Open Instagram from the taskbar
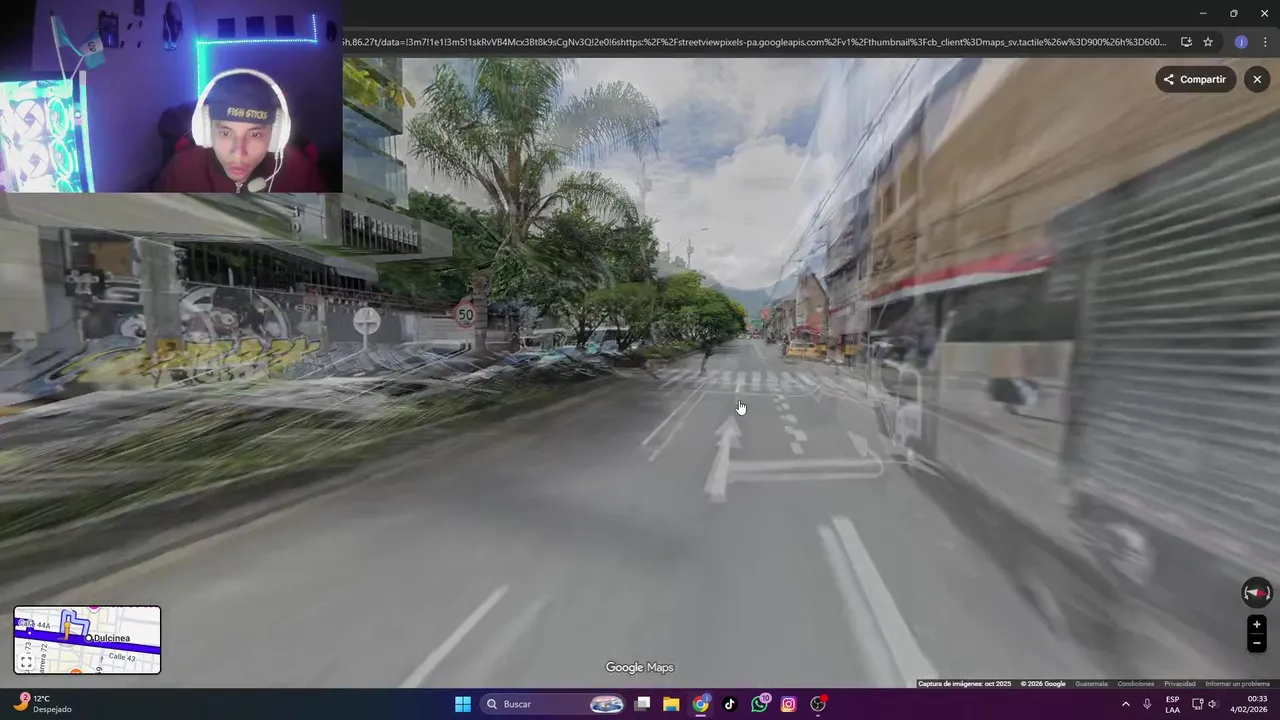Viewport: 1280px width, 720px height. coord(788,704)
